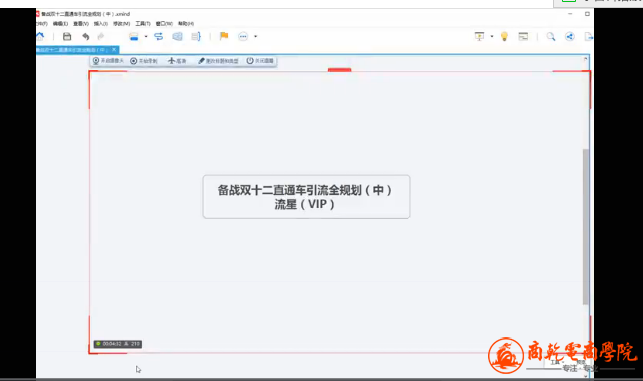The width and height of the screenshot is (643, 381).
Task: Open the topic icon dropdown arrow
Action: click(x=146, y=37)
